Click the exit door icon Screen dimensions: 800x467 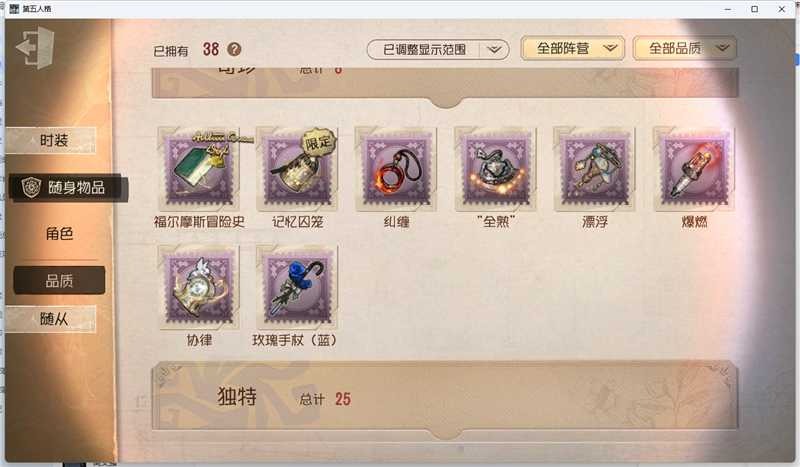coord(35,47)
